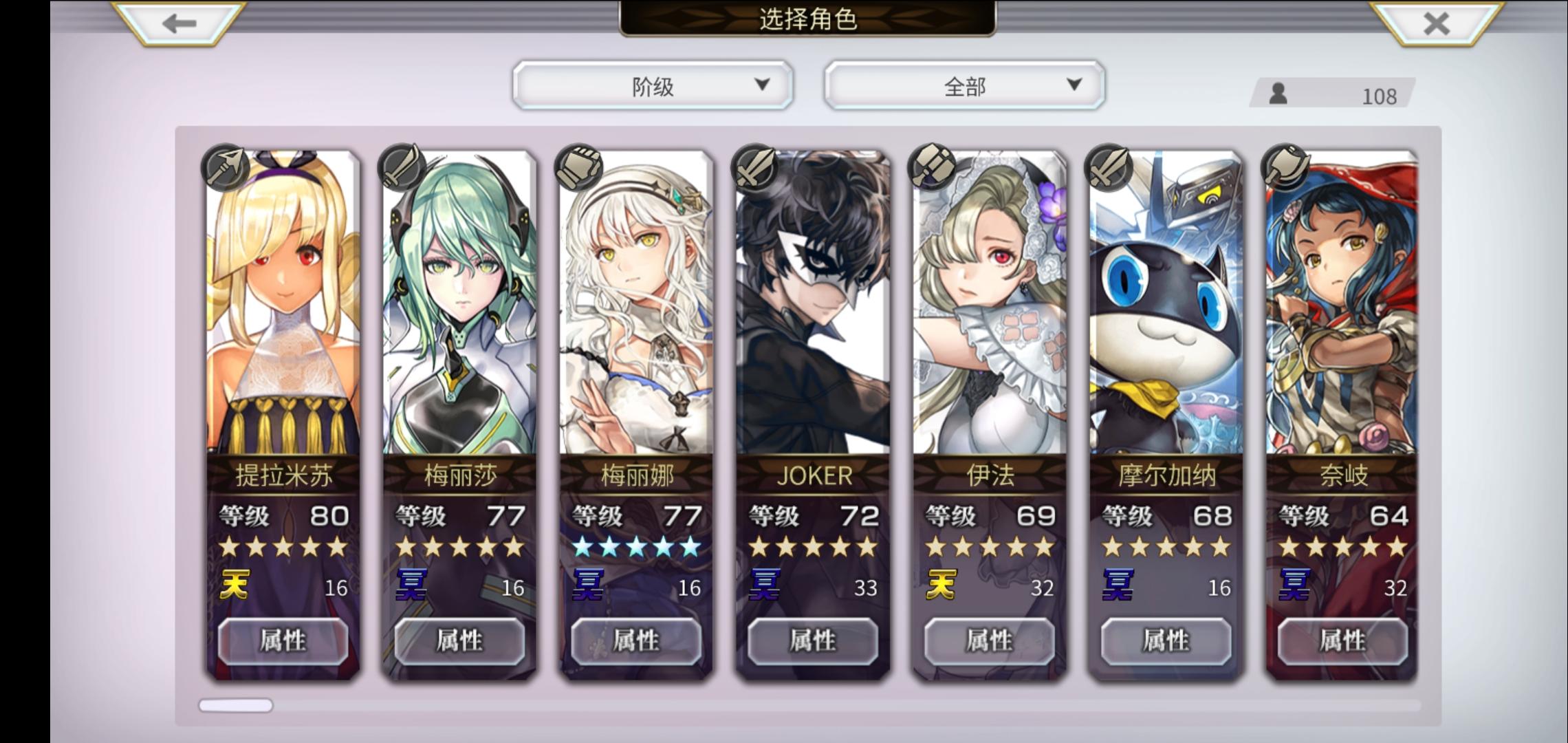Expand the 全部 filter dropdown

(x=965, y=85)
